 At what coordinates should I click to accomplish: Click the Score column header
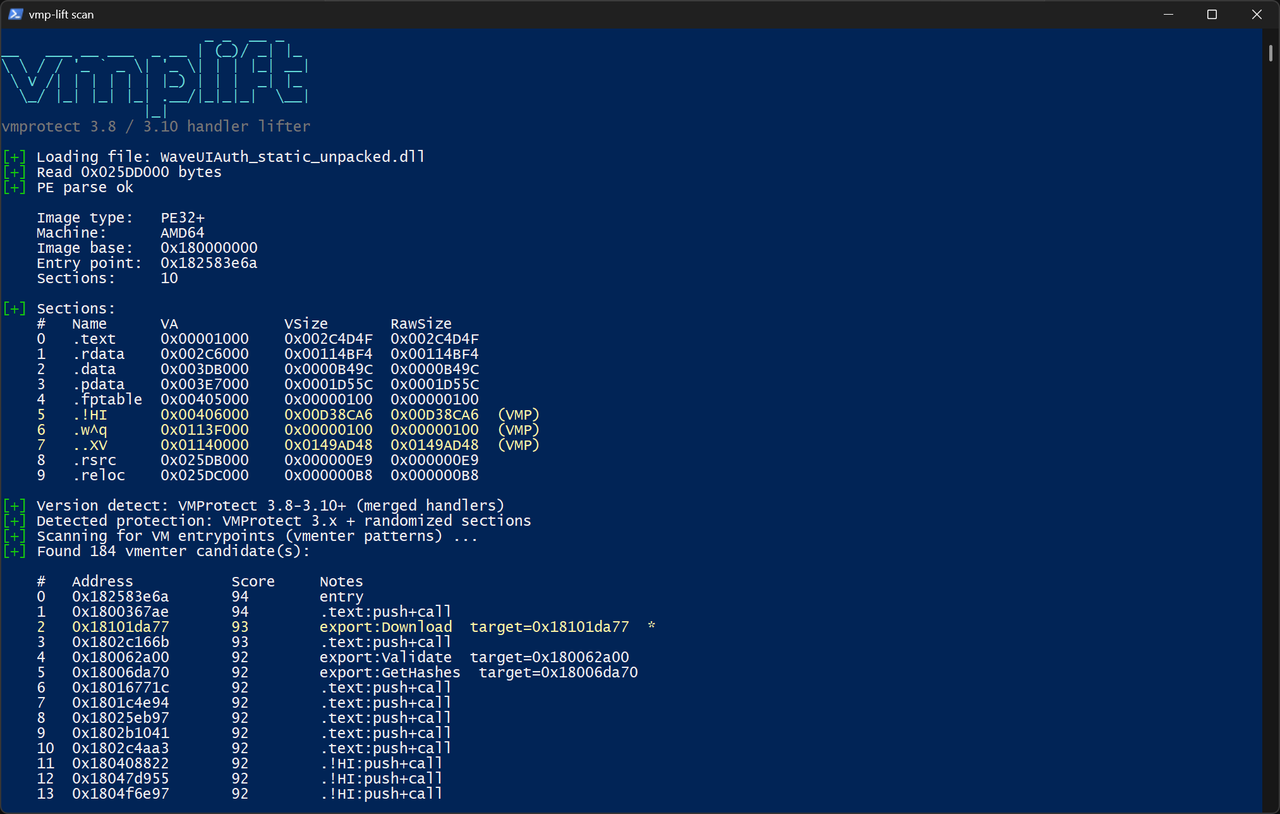pyautogui.click(x=253, y=581)
